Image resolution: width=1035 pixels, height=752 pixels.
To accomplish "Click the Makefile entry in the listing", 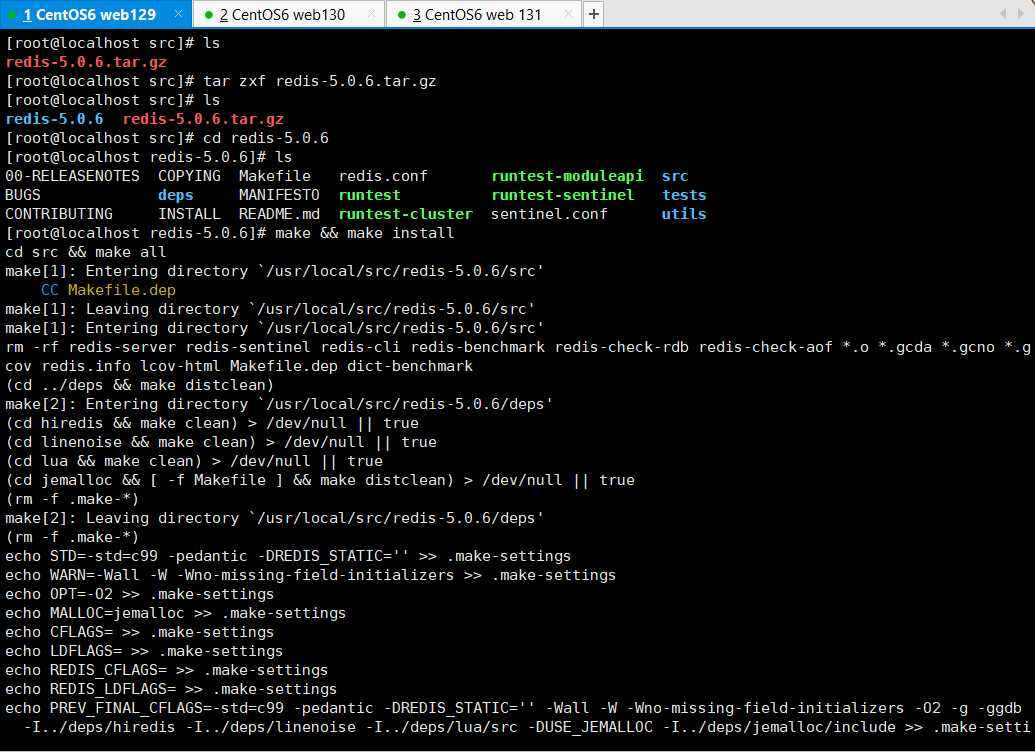I will click(275, 176).
